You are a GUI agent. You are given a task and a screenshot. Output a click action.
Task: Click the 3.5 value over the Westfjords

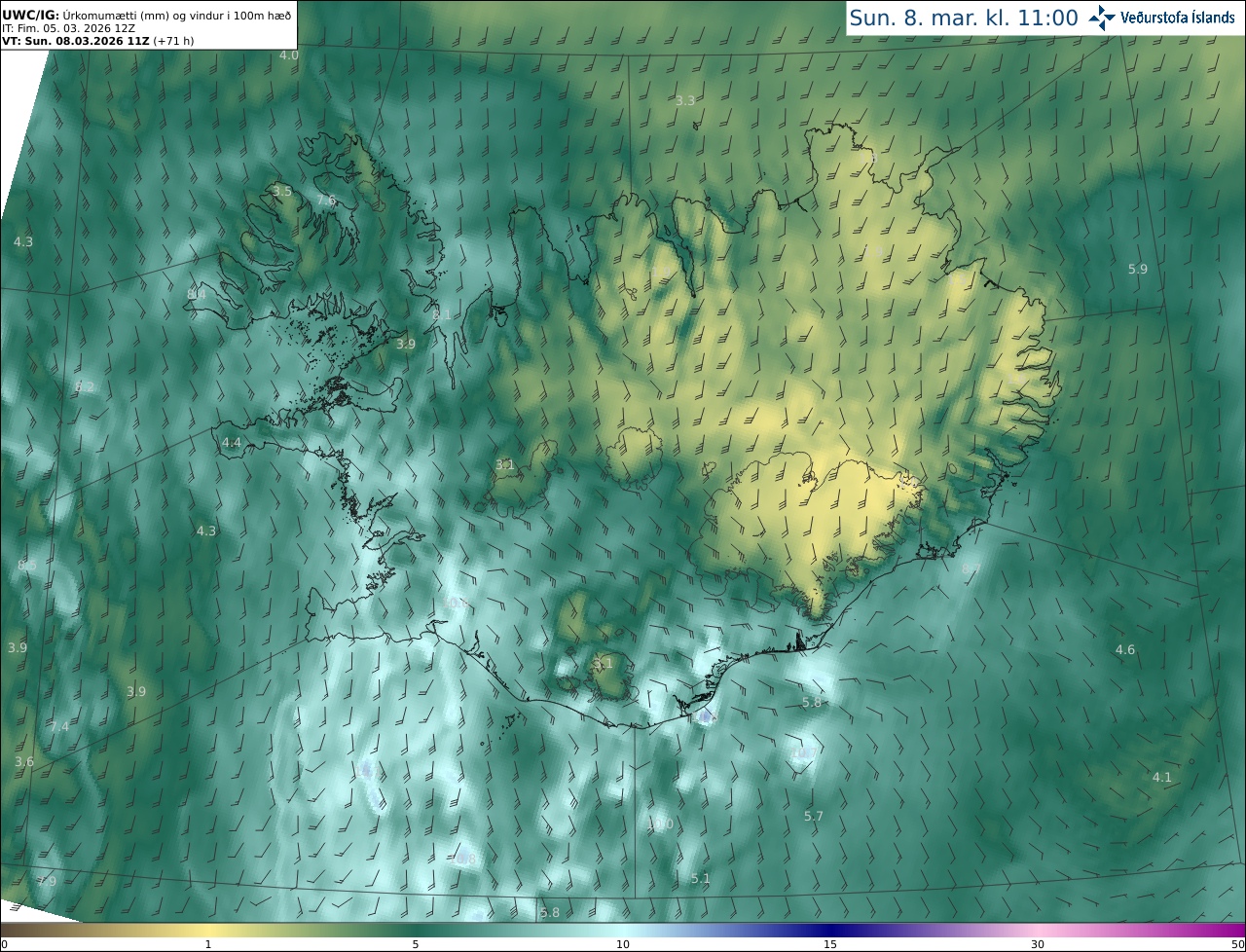coord(282,191)
